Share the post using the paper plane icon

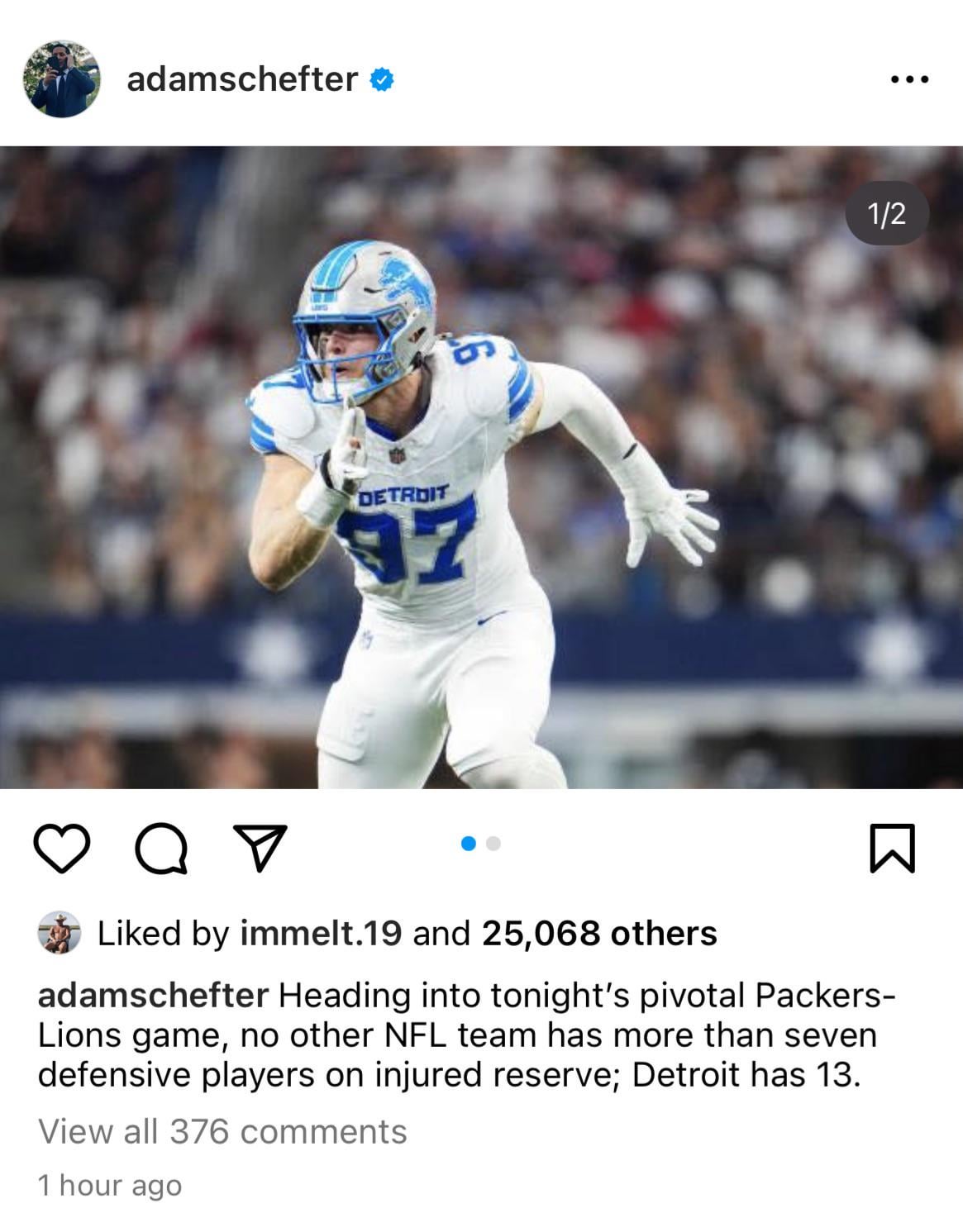pos(260,847)
